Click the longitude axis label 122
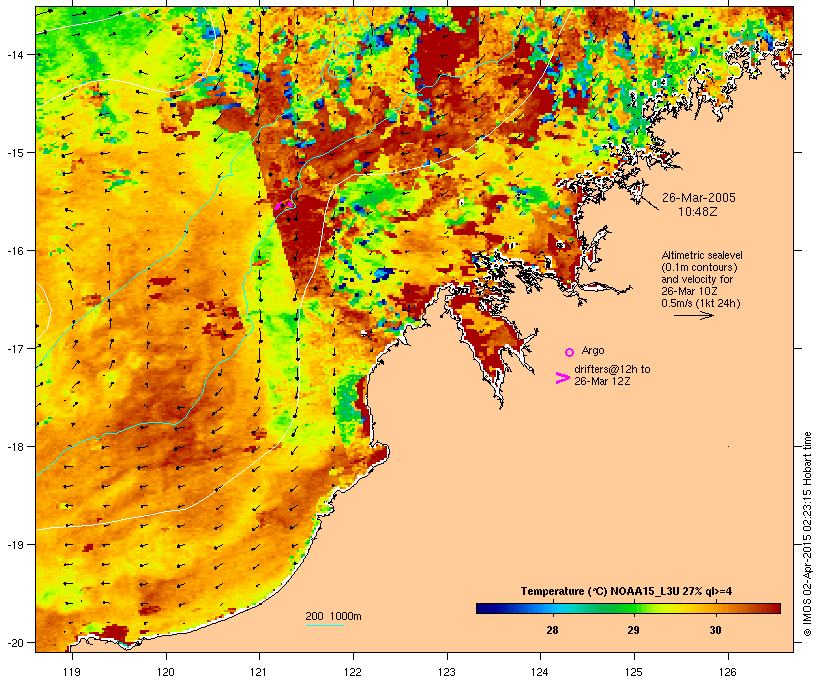This screenshot has height=680, width=820. click(x=353, y=672)
